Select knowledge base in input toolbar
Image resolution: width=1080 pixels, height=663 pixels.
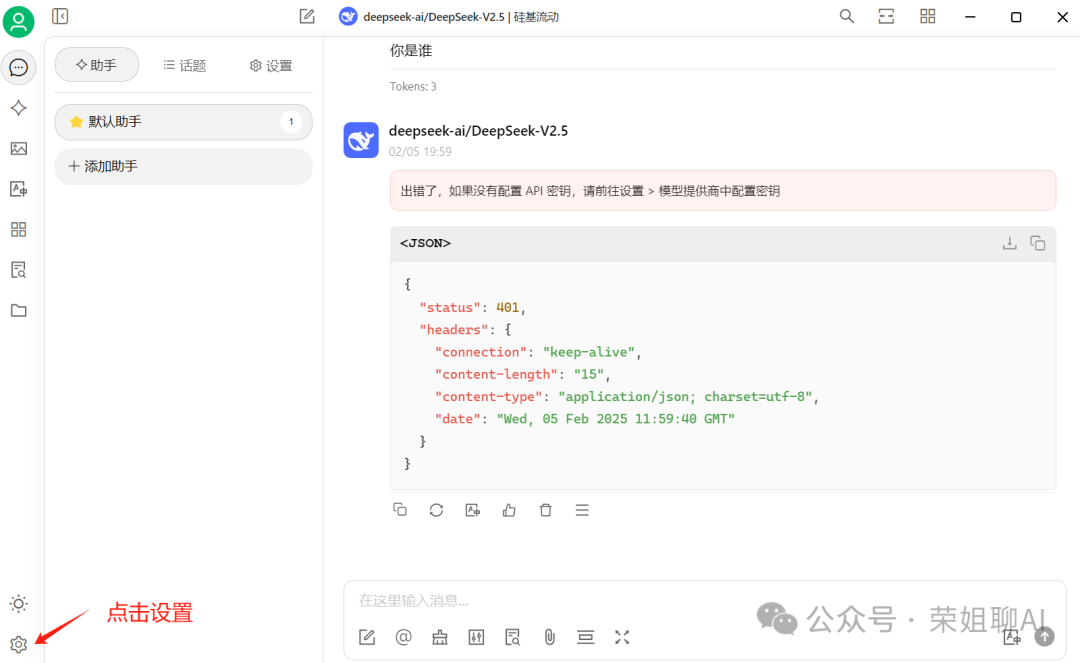point(512,638)
